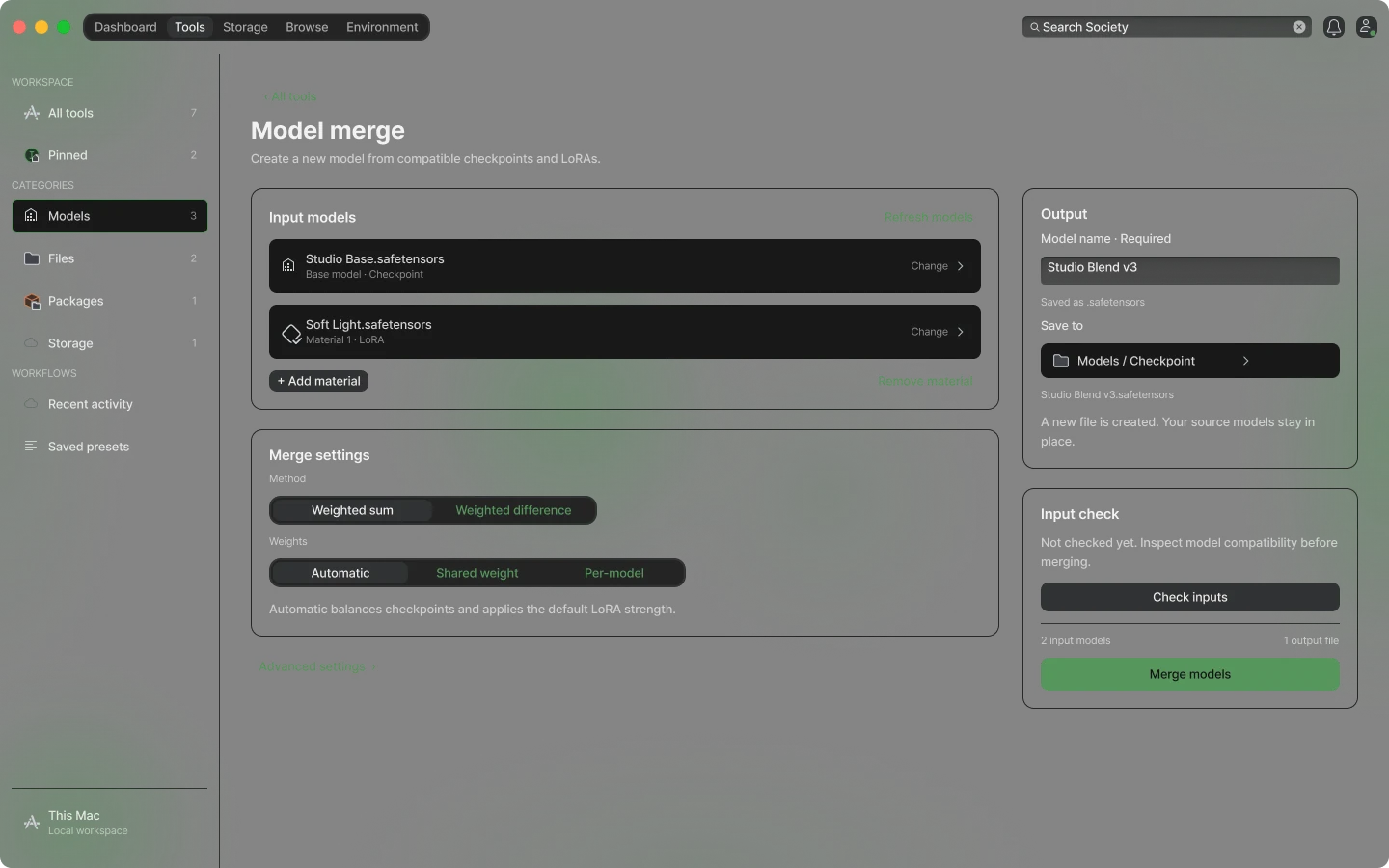This screenshot has width=1389, height=868.
Task: Click the All tools sidebar icon
Action: pos(32,113)
